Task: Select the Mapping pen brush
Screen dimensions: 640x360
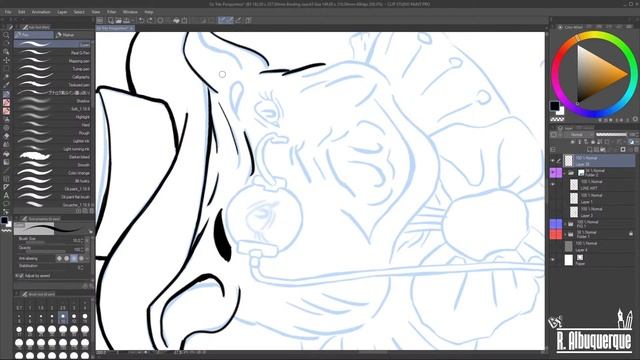Action: click(x=54, y=61)
